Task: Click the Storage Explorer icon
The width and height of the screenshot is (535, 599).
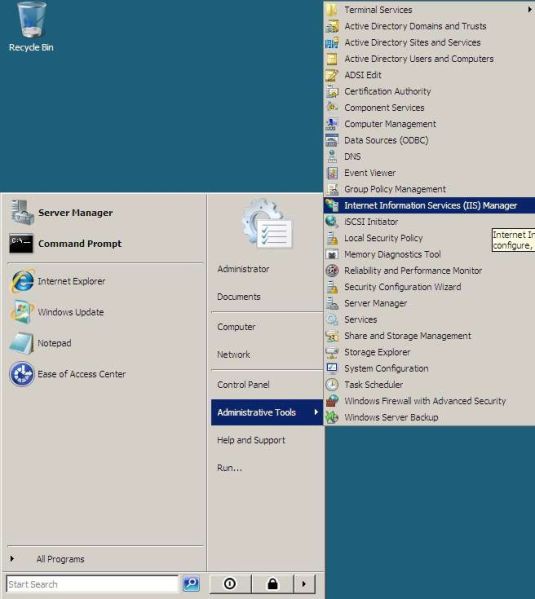Action: (x=332, y=352)
